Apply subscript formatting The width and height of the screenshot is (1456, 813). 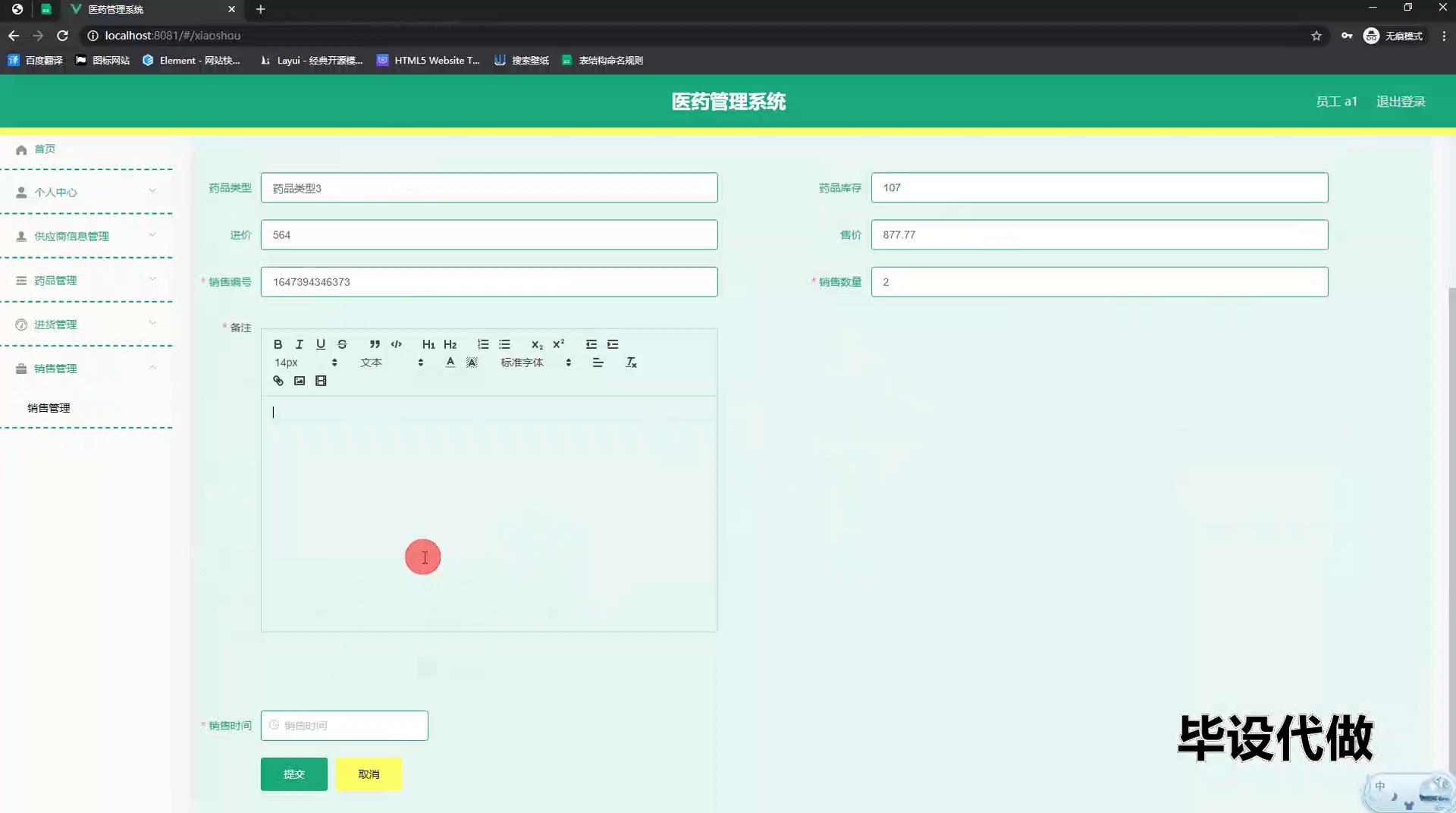[x=537, y=344]
